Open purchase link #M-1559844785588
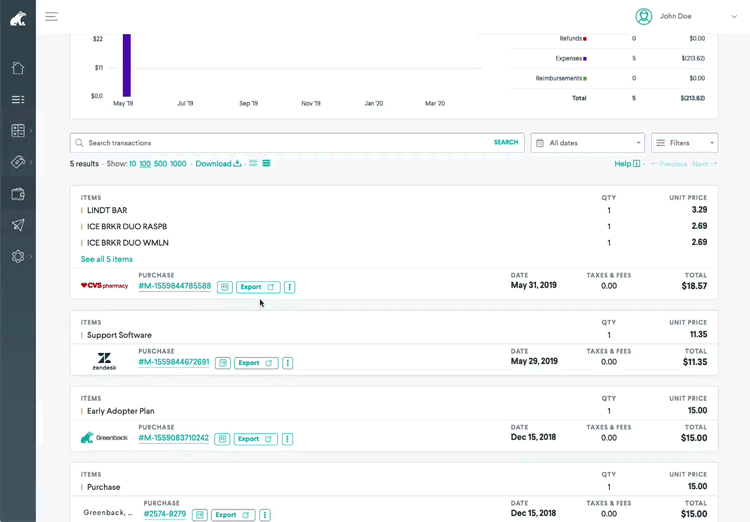Screen dimensions: 750x522 point(175,286)
